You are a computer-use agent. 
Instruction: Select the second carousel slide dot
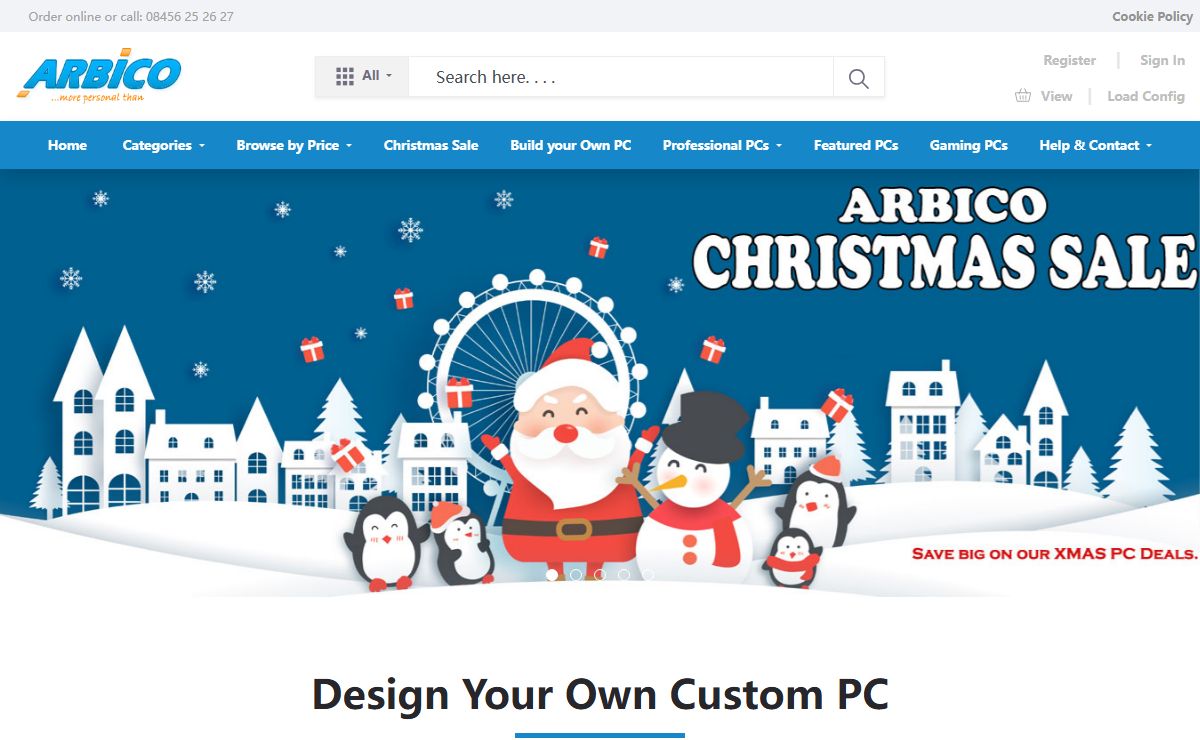pyautogui.click(x=576, y=575)
